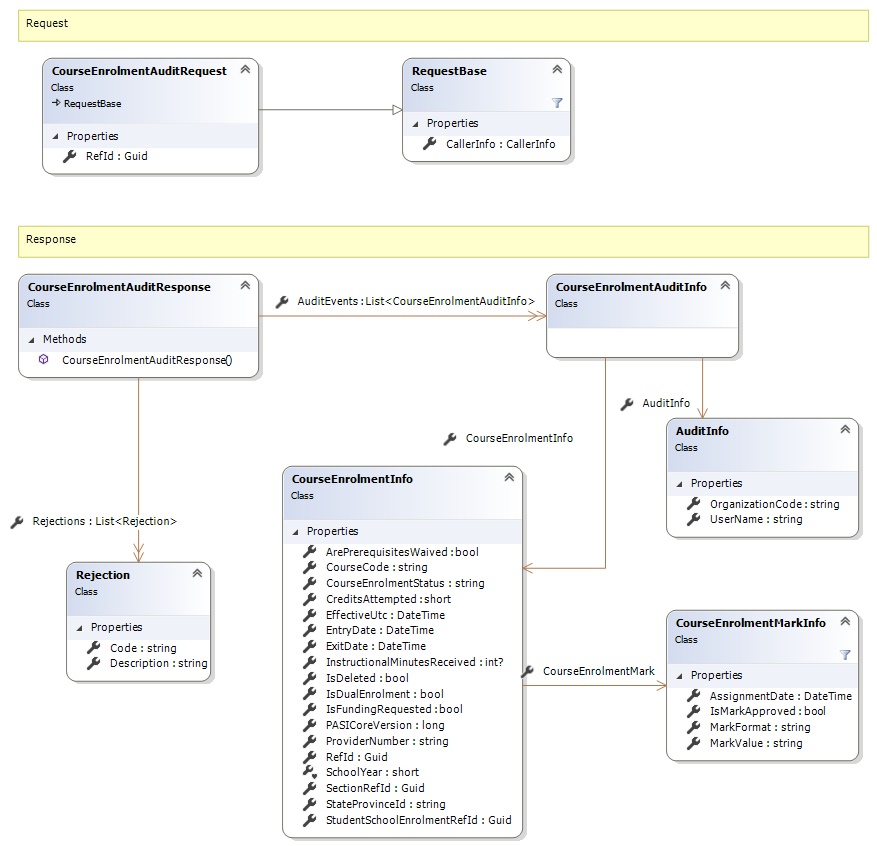Click the wrench icon beside OrganizationCode property
Screen dimensions: 877x846
point(693,504)
